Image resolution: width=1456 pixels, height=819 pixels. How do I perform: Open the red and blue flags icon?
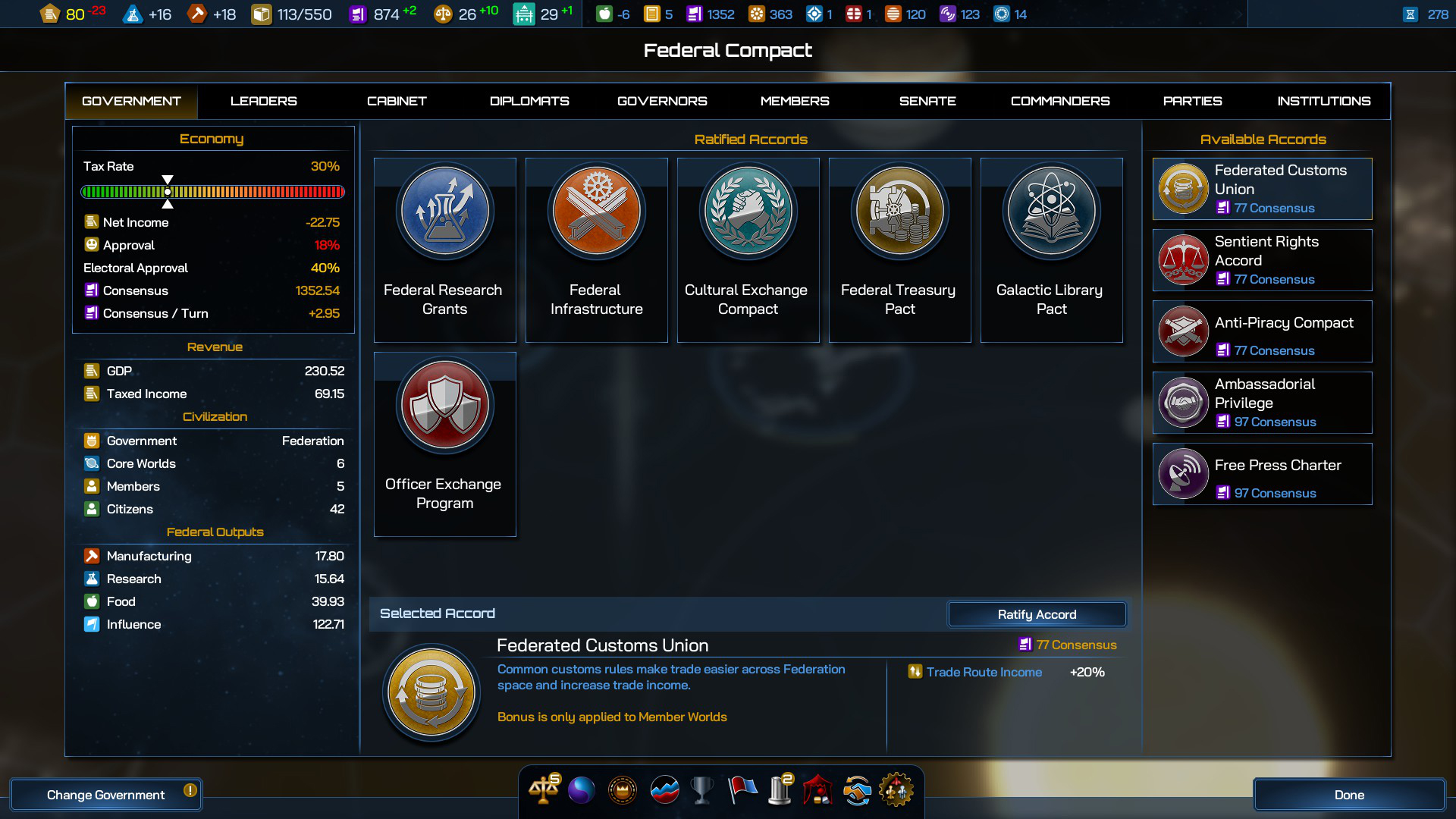[x=742, y=790]
